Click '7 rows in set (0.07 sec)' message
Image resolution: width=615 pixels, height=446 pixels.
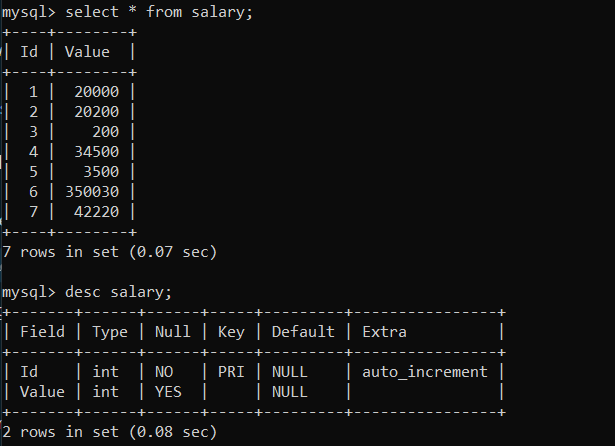[109, 252]
